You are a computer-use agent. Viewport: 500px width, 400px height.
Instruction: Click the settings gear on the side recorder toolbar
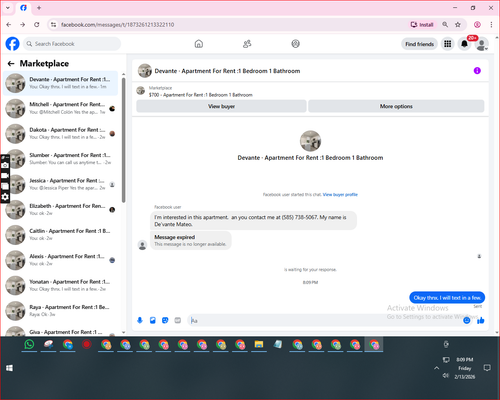(5, 197)
